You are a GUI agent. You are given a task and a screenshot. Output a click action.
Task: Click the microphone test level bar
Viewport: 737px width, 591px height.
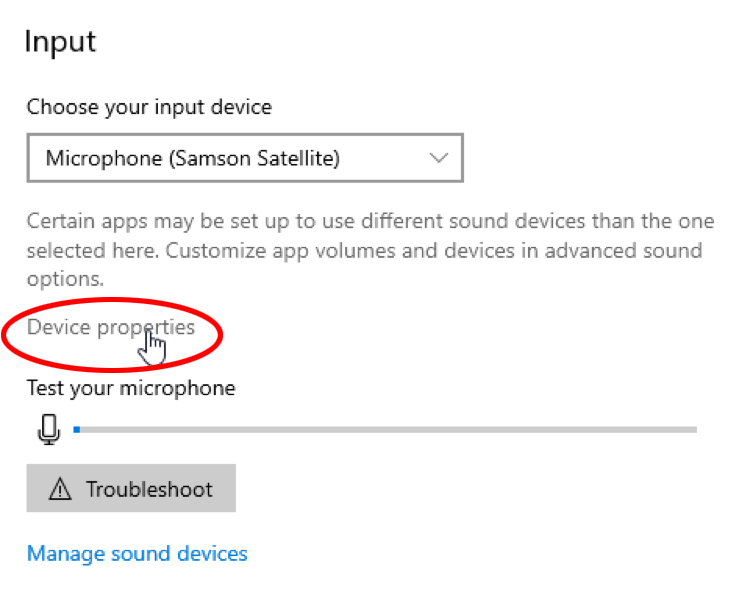tap(385, 430)
